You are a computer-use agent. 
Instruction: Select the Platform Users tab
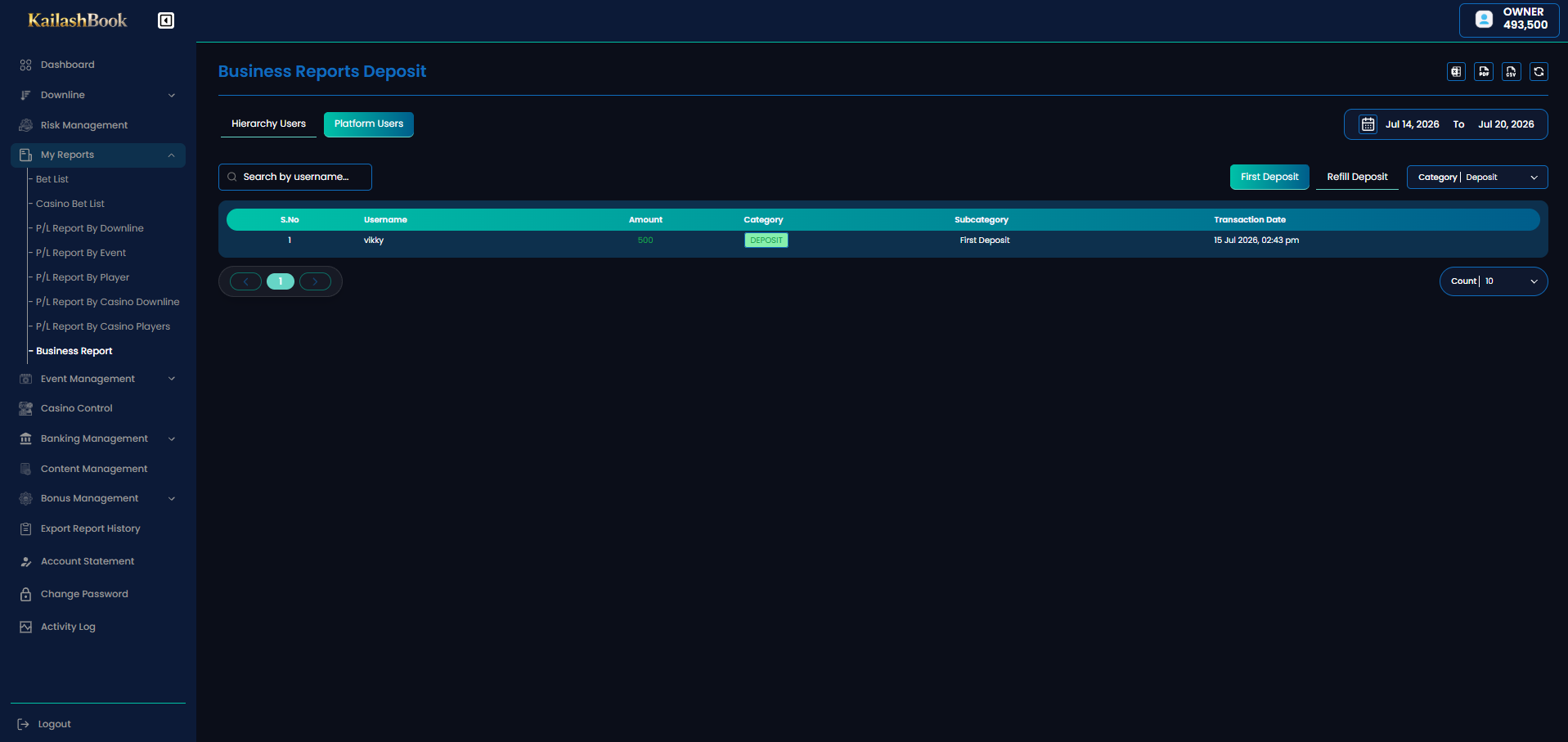tap(369, 124)
